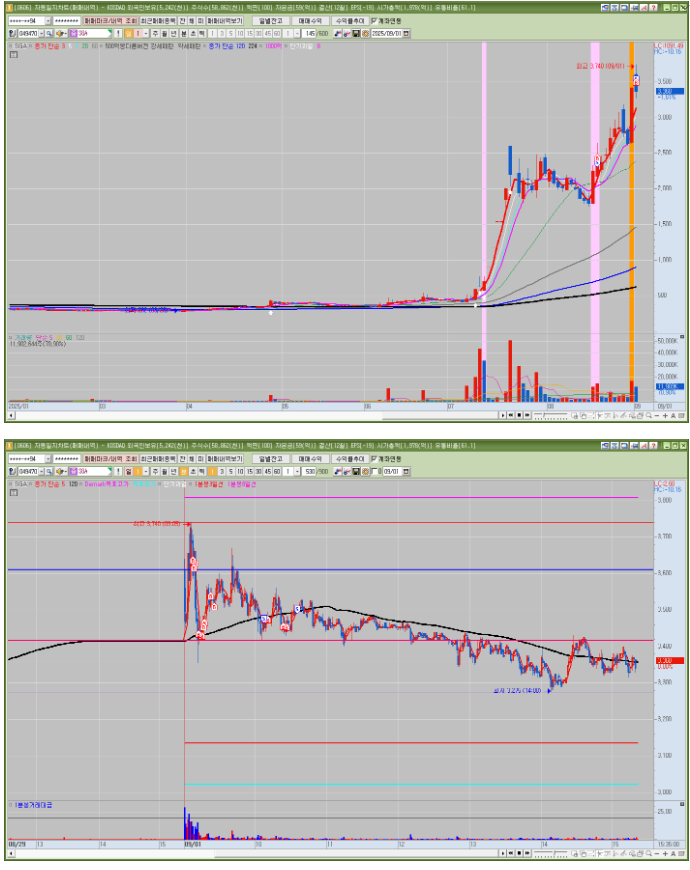Click leftmost toolbar icon beside 049470, top window
The width and height of the screenshot is (690, 870).
click(12, 33)
